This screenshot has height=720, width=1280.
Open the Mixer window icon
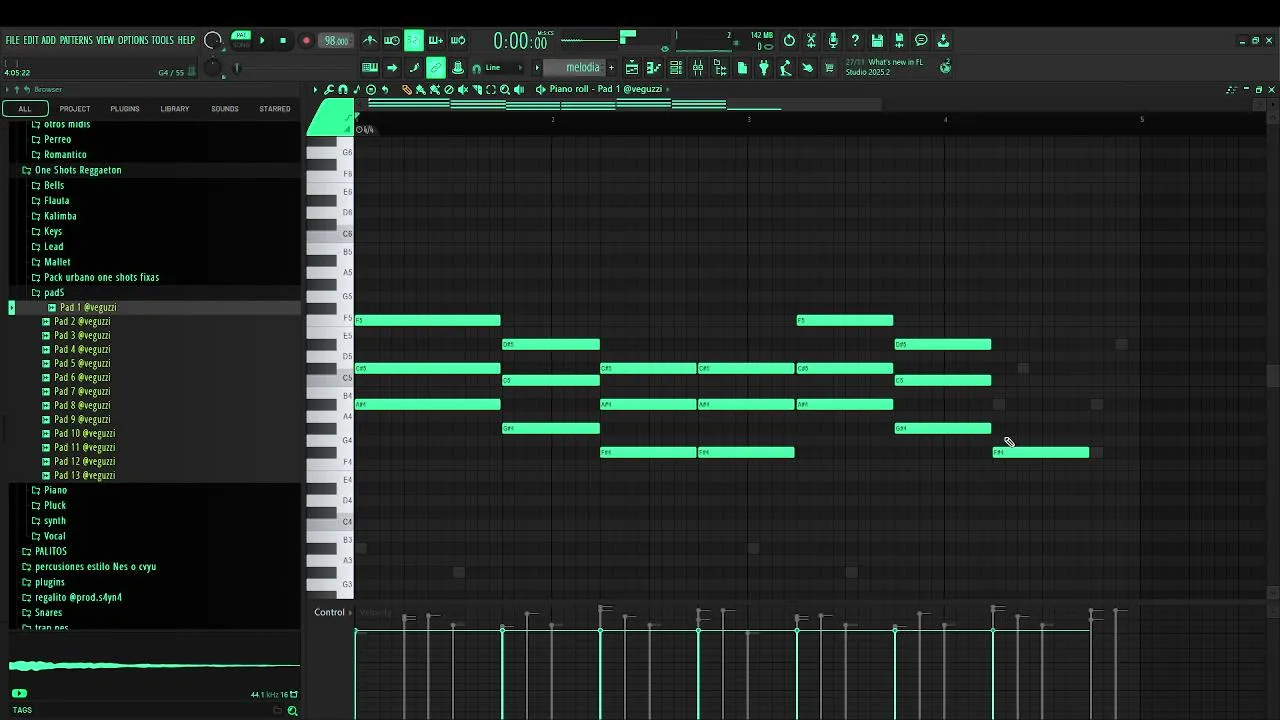698,68
